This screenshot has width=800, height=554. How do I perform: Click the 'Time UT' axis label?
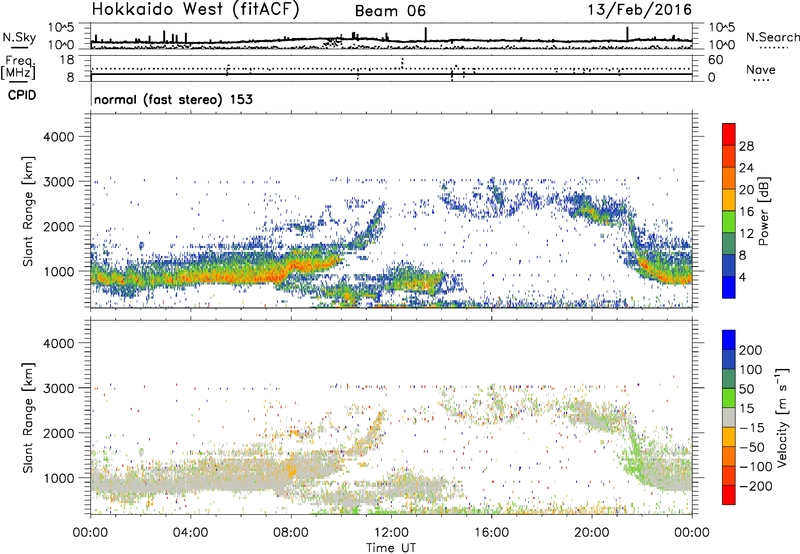click(x=391, y=547)
